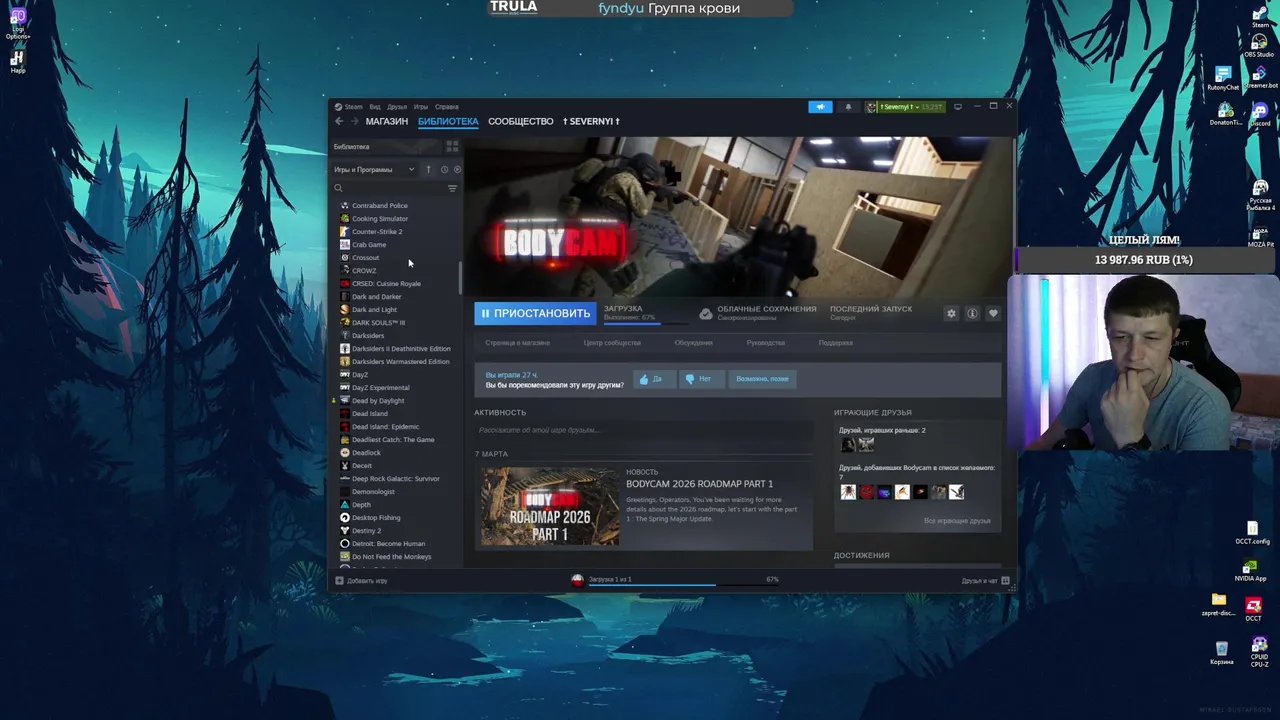Select Counter-Strike 2 in library list
Image resolution: width=1280 pixels, height=720 pixels.
tap(377, 232)
